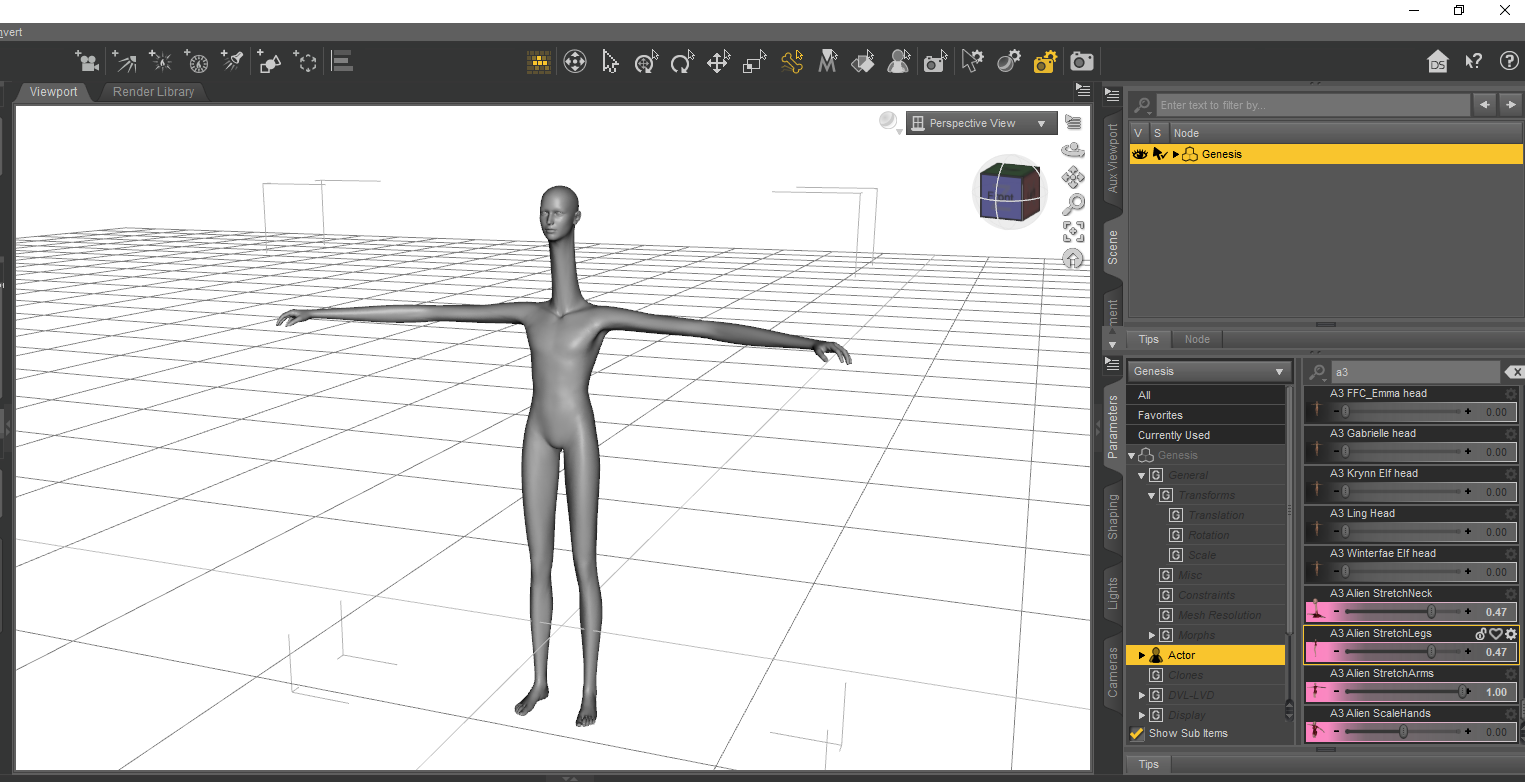Expand Genesis node in Scene list

pyautogui.click(x=1176, y=154)
